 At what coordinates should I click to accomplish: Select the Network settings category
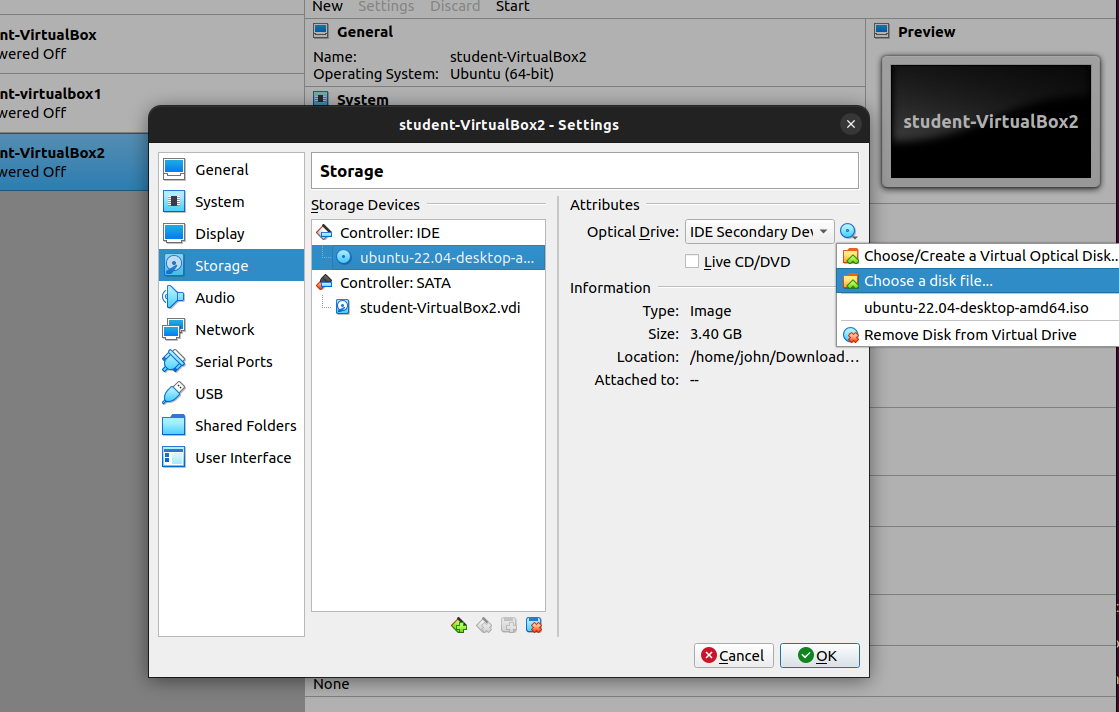(224, 330)
